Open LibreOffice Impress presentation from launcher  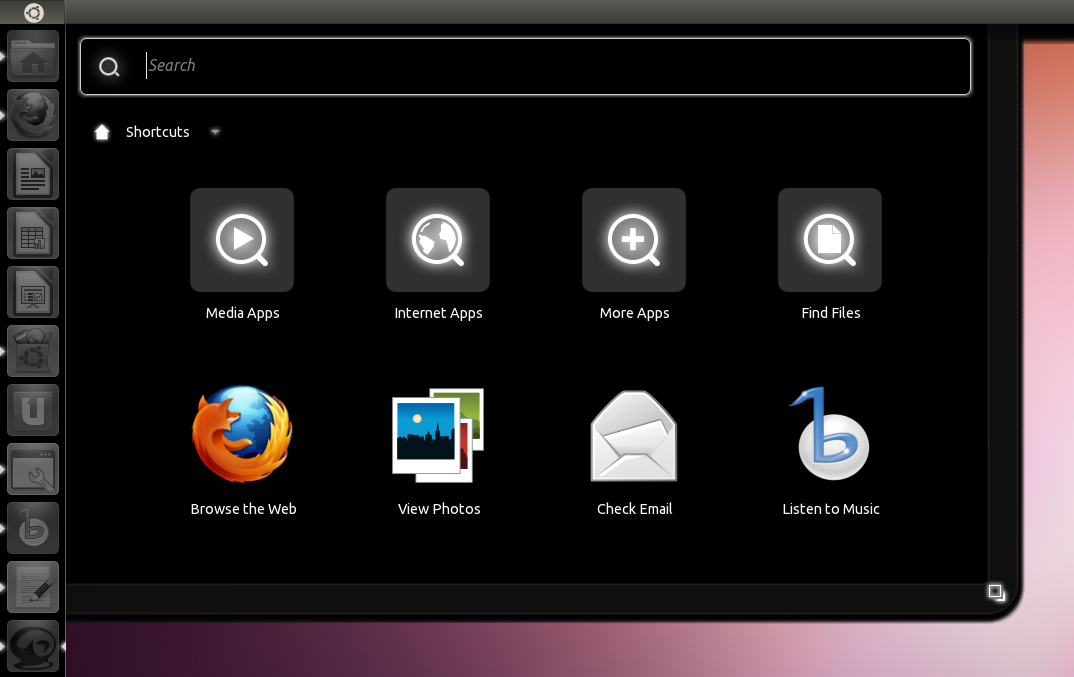coord(33,292)
